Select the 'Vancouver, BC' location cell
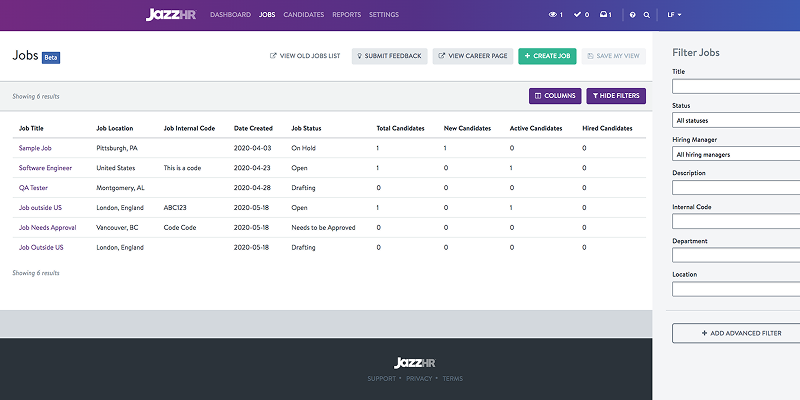This screenshot has height=400, width=800. (x=117, y=228)
